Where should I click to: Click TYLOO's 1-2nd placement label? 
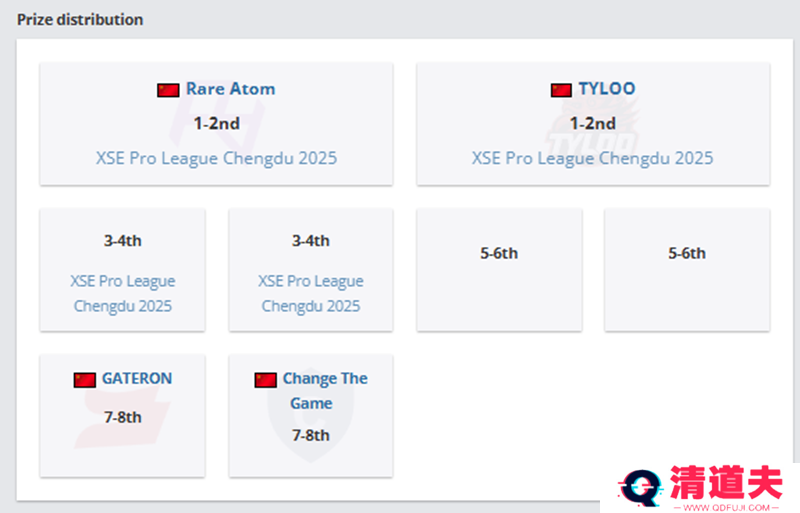pos(592,124)
